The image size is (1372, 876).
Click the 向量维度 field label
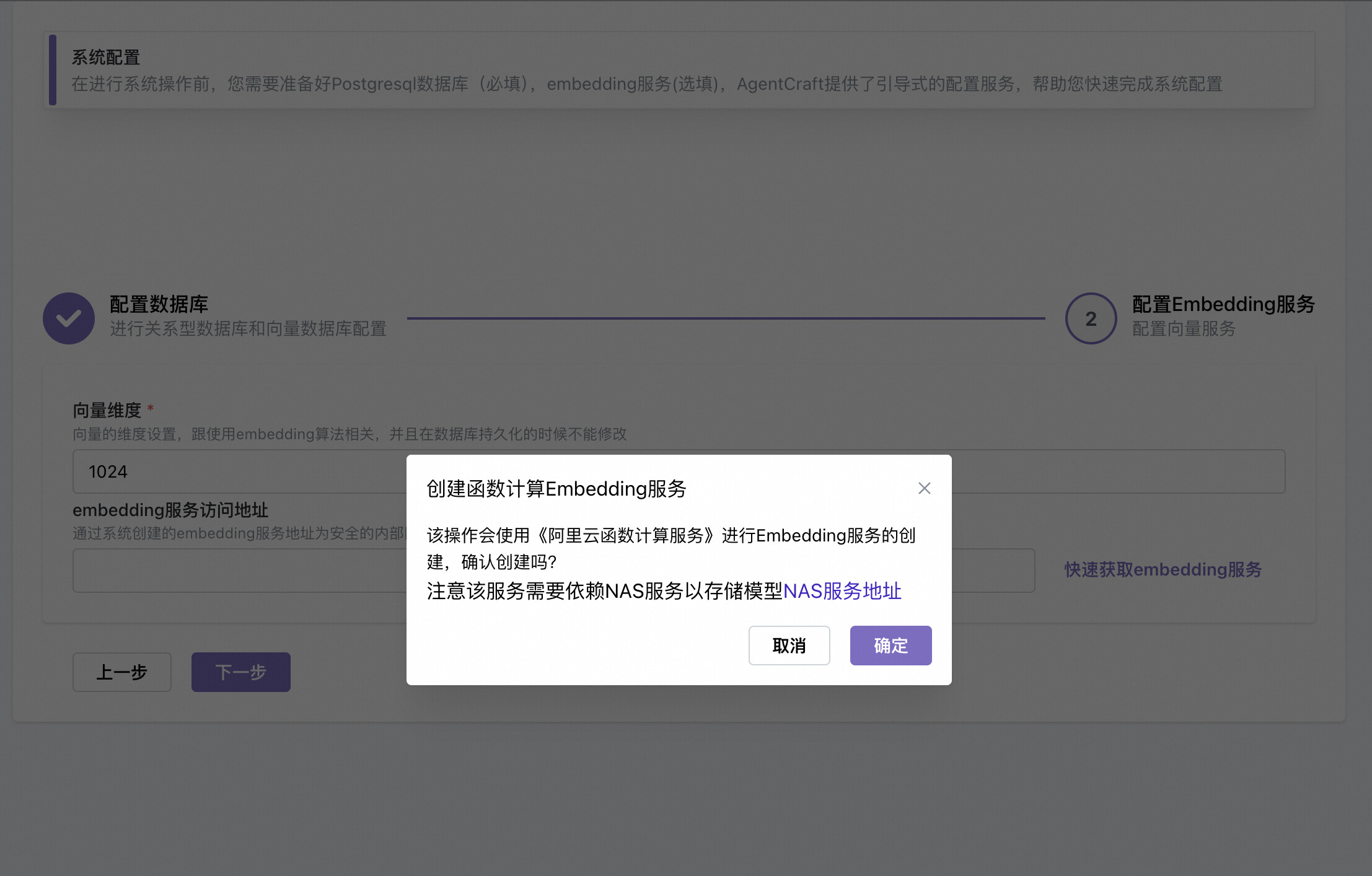[x=107, y=410]
